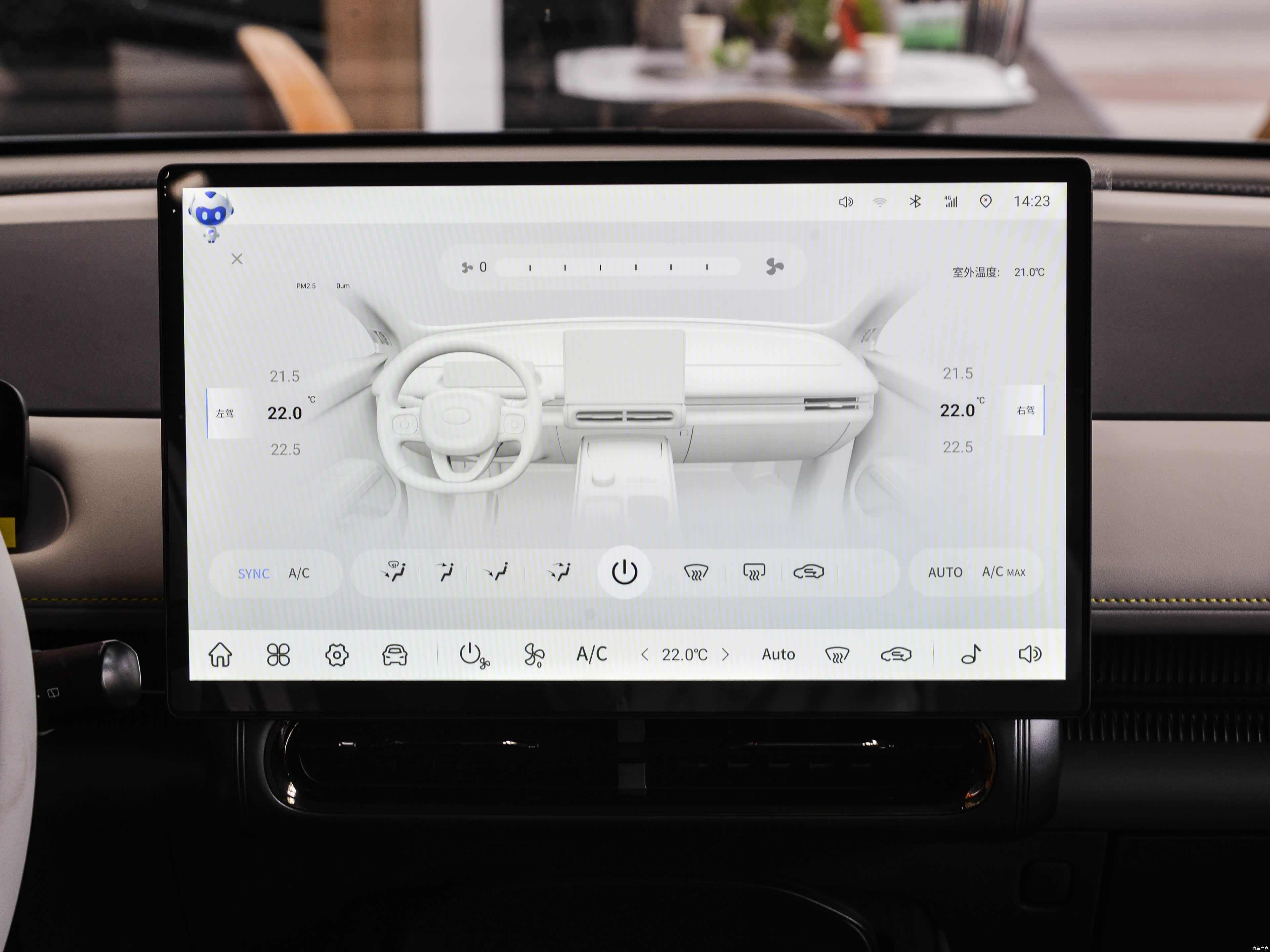Tap the home icon in bottom bar
1270x952 pixels.
[x=220, y=654]
